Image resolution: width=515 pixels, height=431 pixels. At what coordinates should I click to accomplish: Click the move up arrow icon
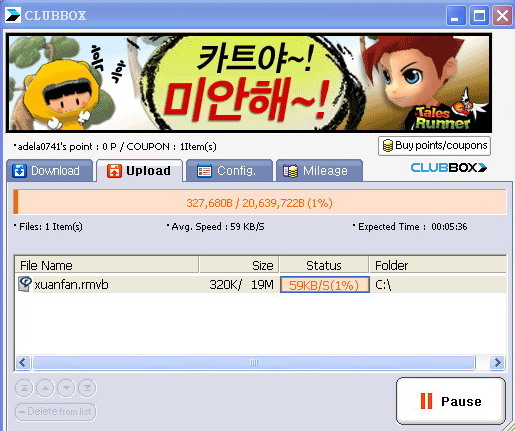coord(45,388)
